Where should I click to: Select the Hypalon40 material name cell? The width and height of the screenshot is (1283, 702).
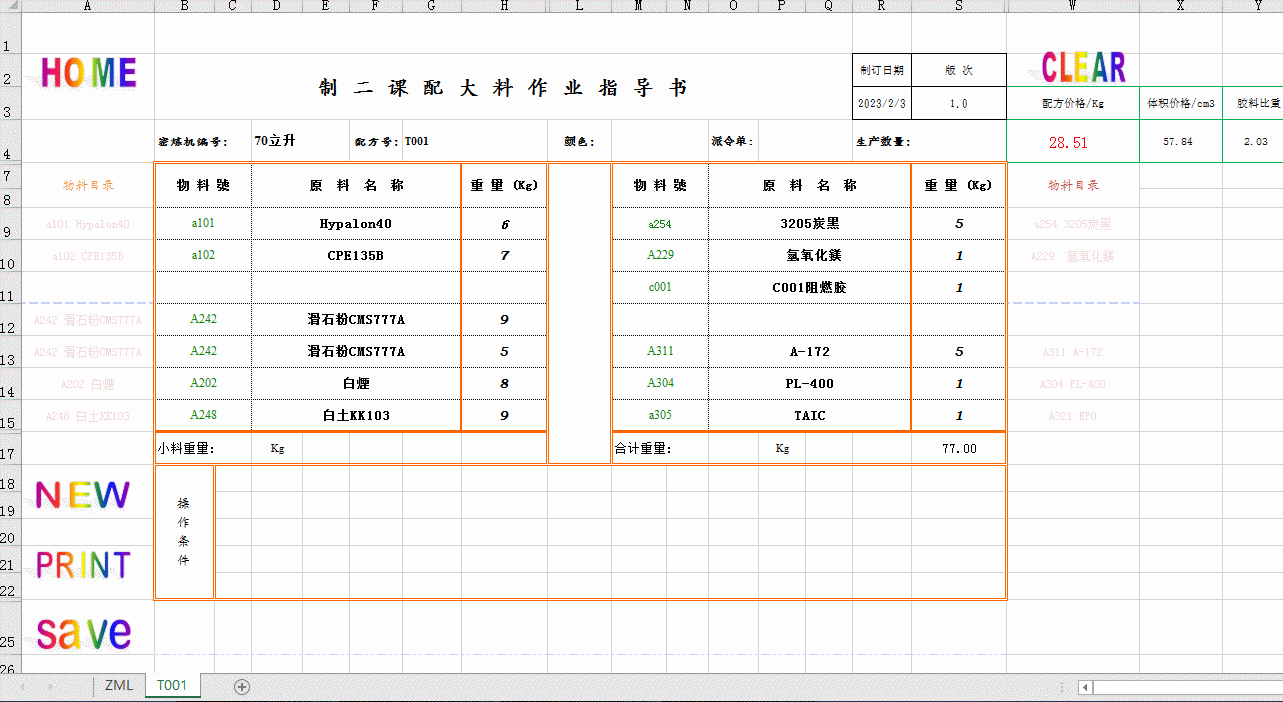tap(355, 224)
